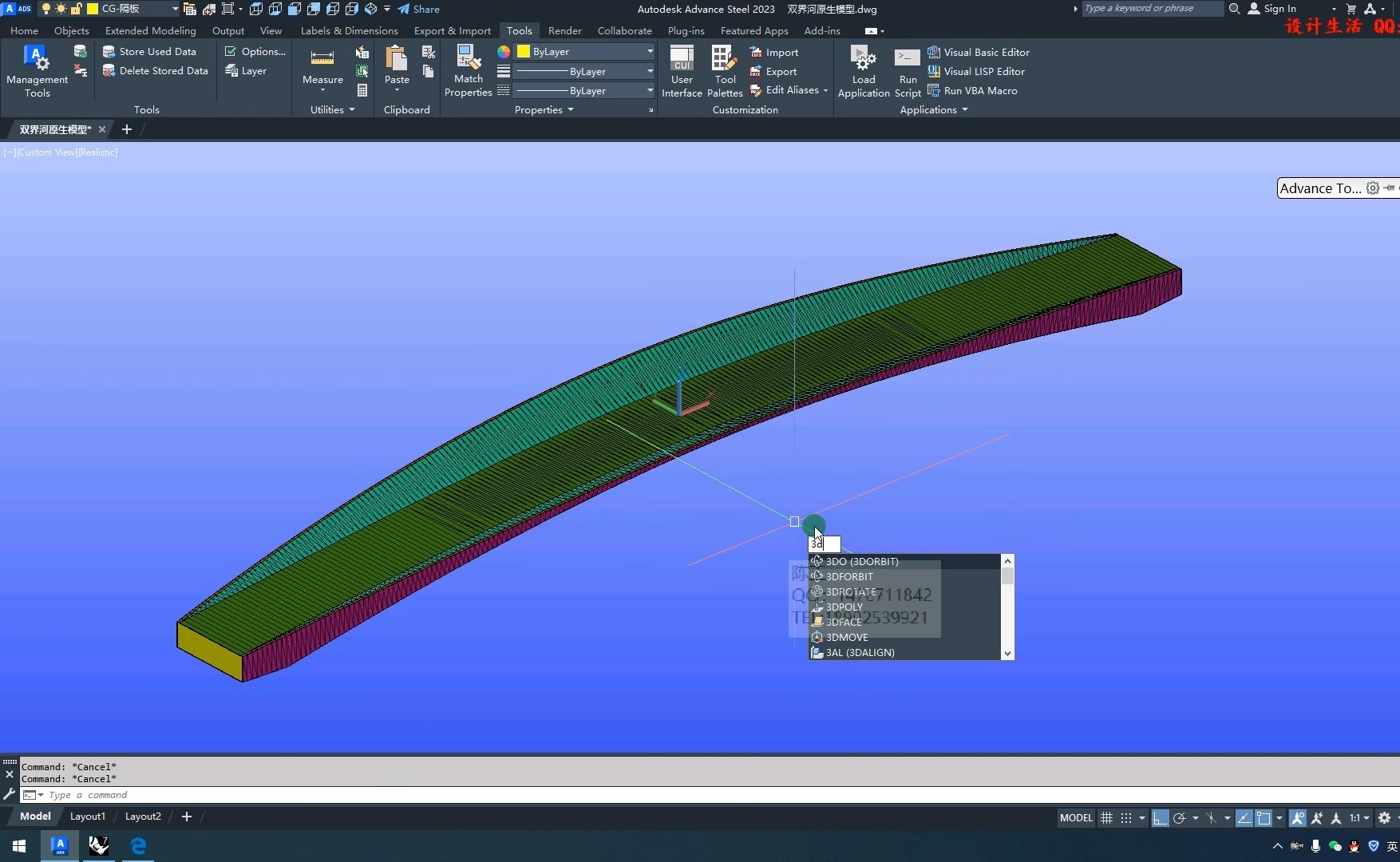Click the object color wheel icon
Image resolution: width=1400 pixels, height=862 pixels.
click(x=504, y=52)
